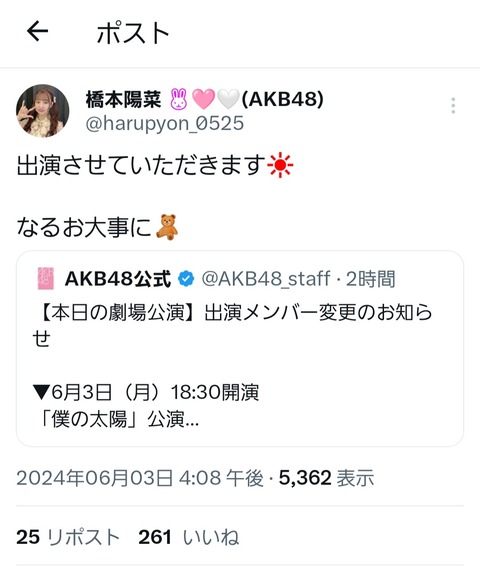The image size is (480, 566).
Task: Click the pink heart emoji in name
Action: pyautogui.click(x=204, y=99)
